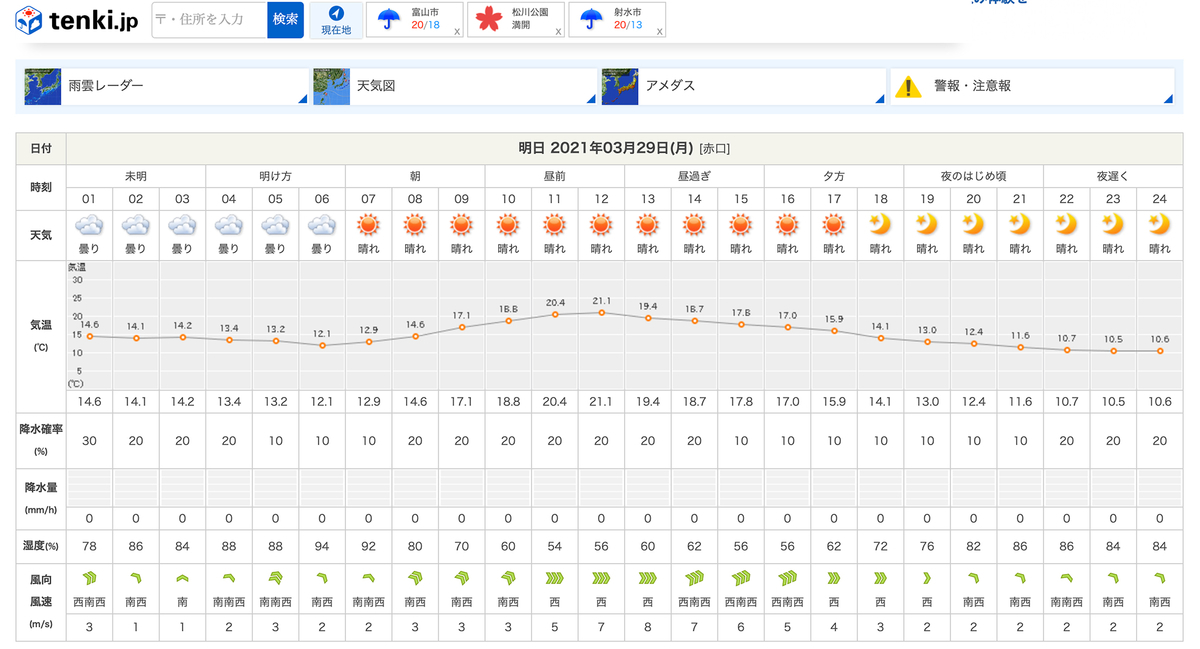Remove the 富山市 saved location card
The image size is (1200, 649).
click(457, 32)
